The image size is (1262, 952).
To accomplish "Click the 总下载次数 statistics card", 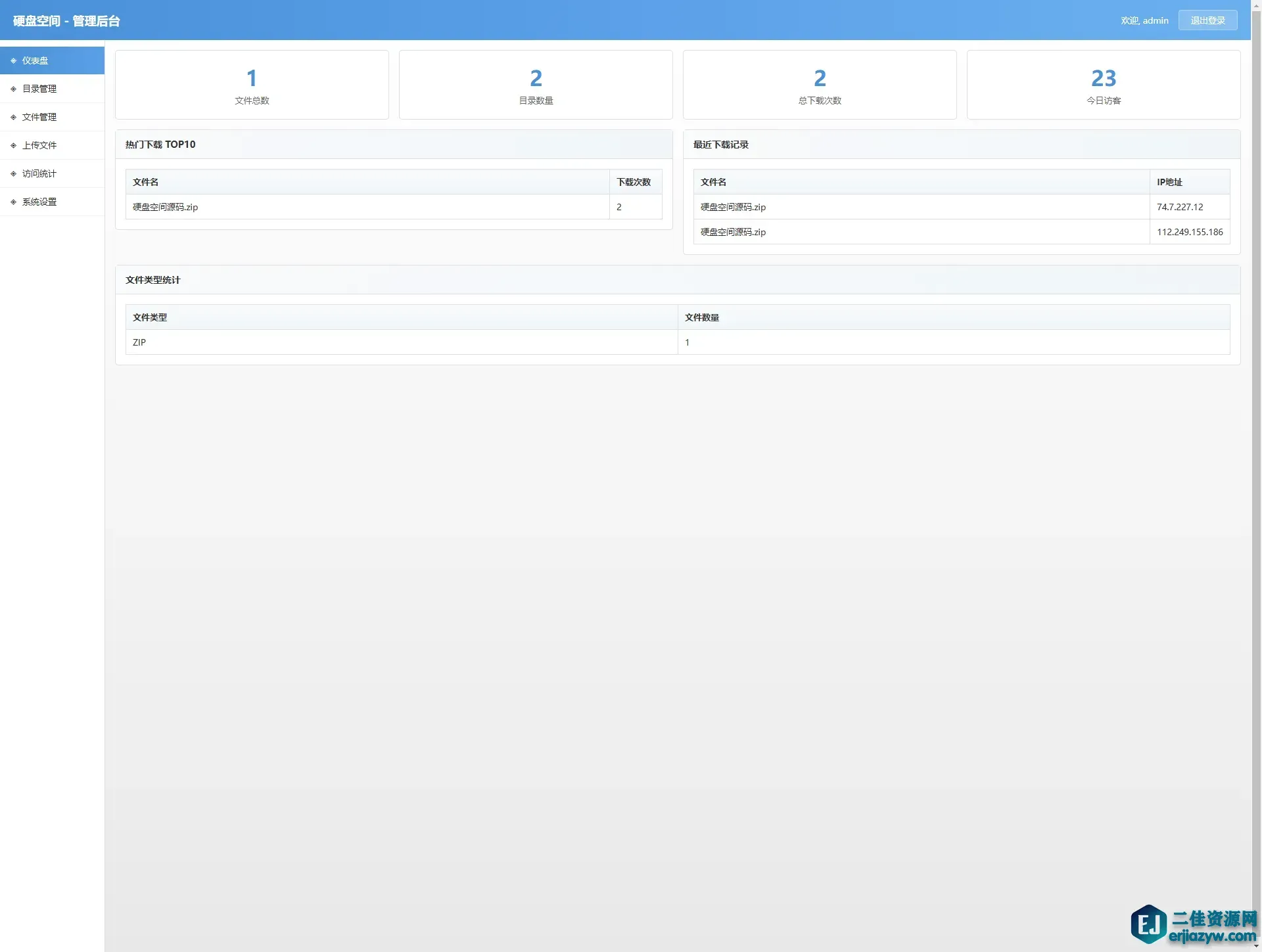I will [x=820, y=85].
